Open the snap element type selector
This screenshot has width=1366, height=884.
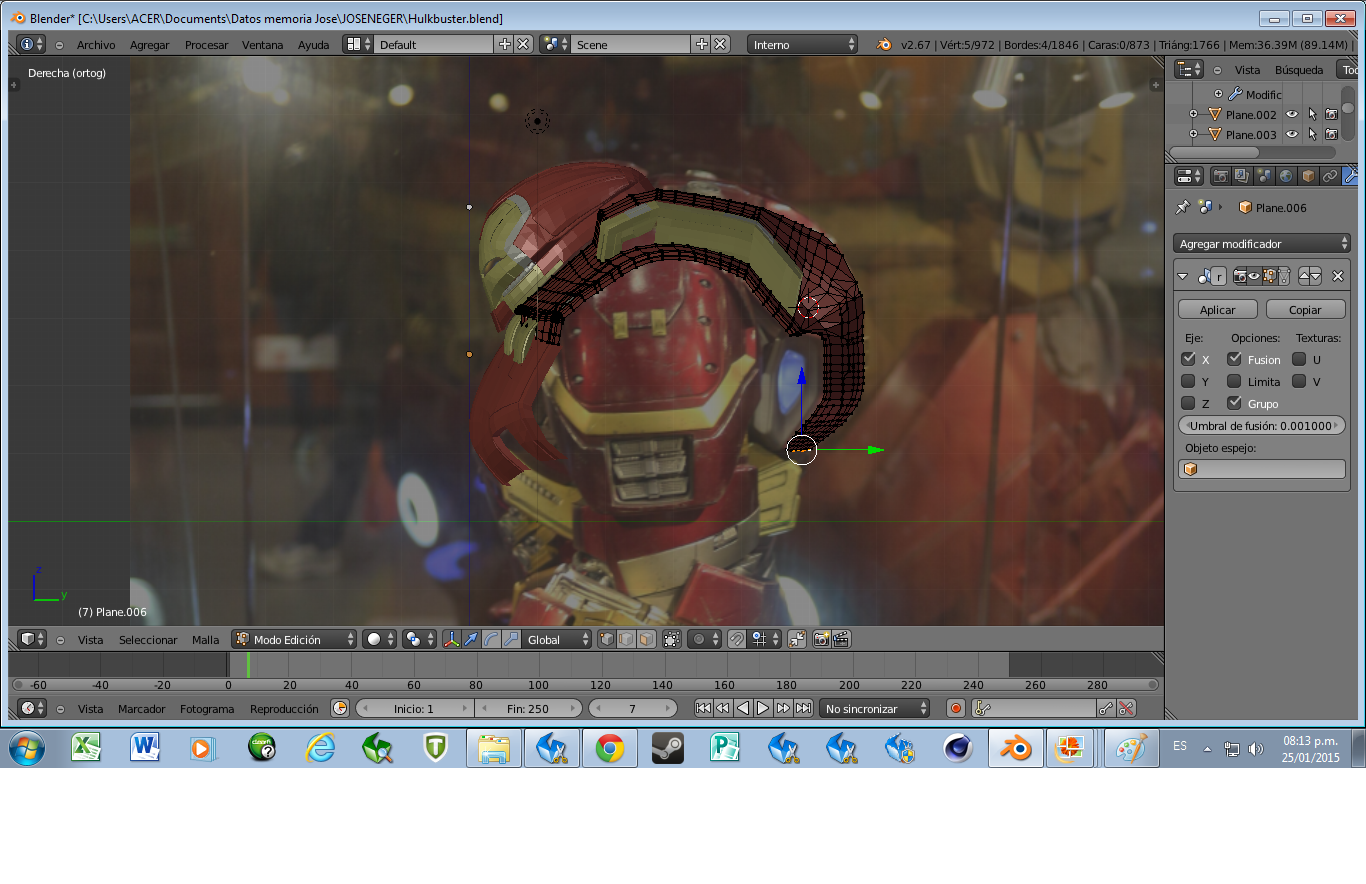tap(764, 639)
